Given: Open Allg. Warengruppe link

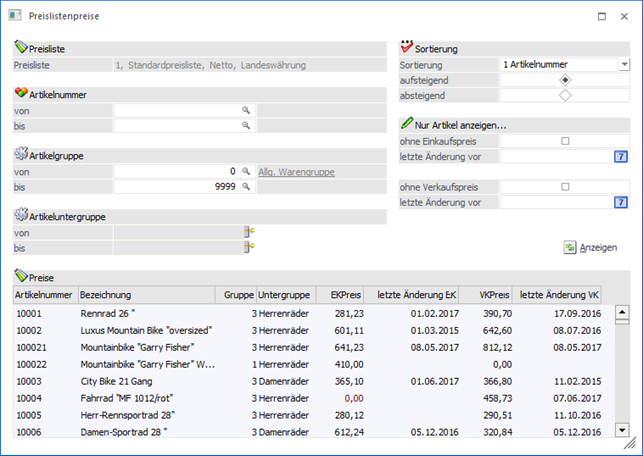Looking at the screenshot, I should coord(295,172).
